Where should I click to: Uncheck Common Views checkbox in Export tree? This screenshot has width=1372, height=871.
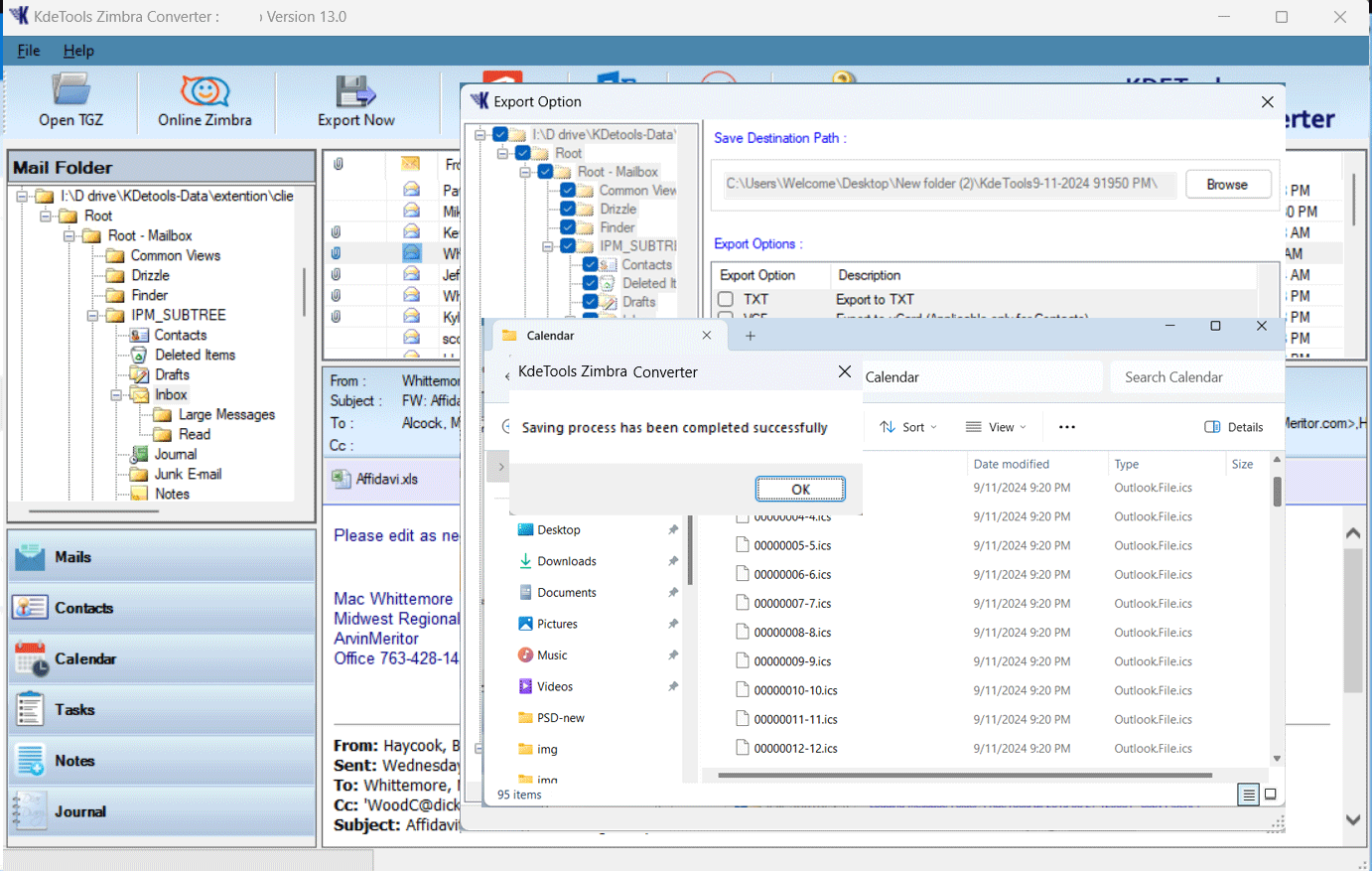point(568,190)
